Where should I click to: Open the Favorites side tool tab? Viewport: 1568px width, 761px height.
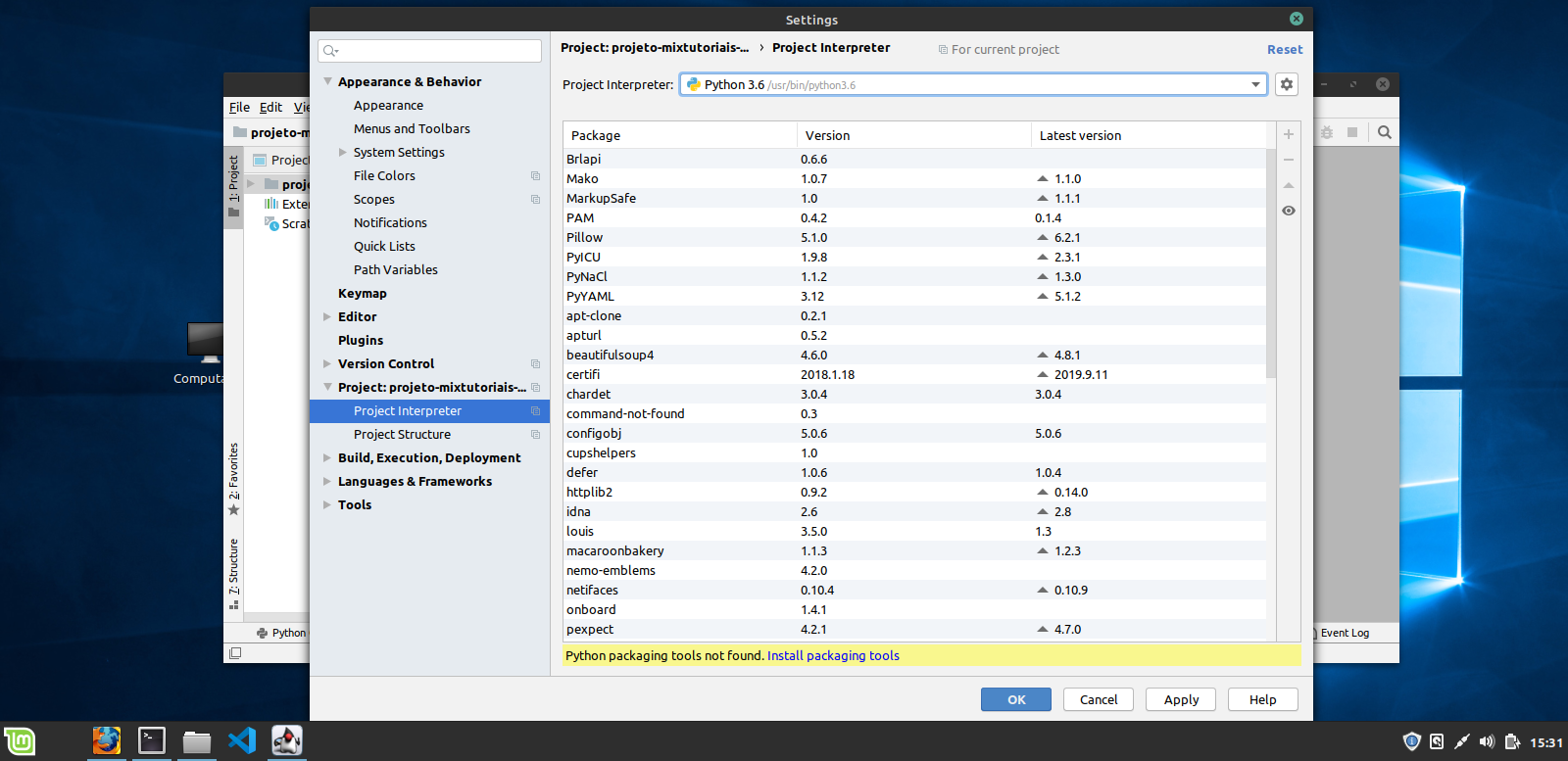[233, 479]
